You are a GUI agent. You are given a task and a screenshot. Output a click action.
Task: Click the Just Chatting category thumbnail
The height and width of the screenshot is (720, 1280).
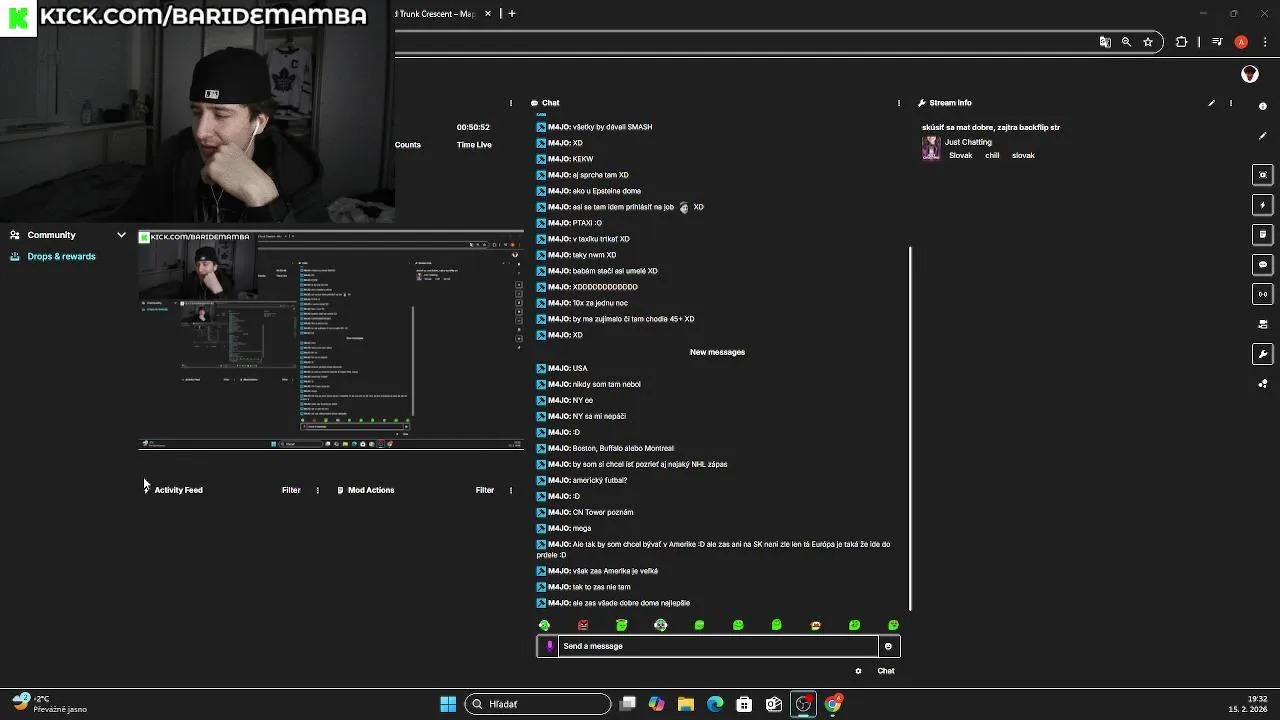coord(931,148)
